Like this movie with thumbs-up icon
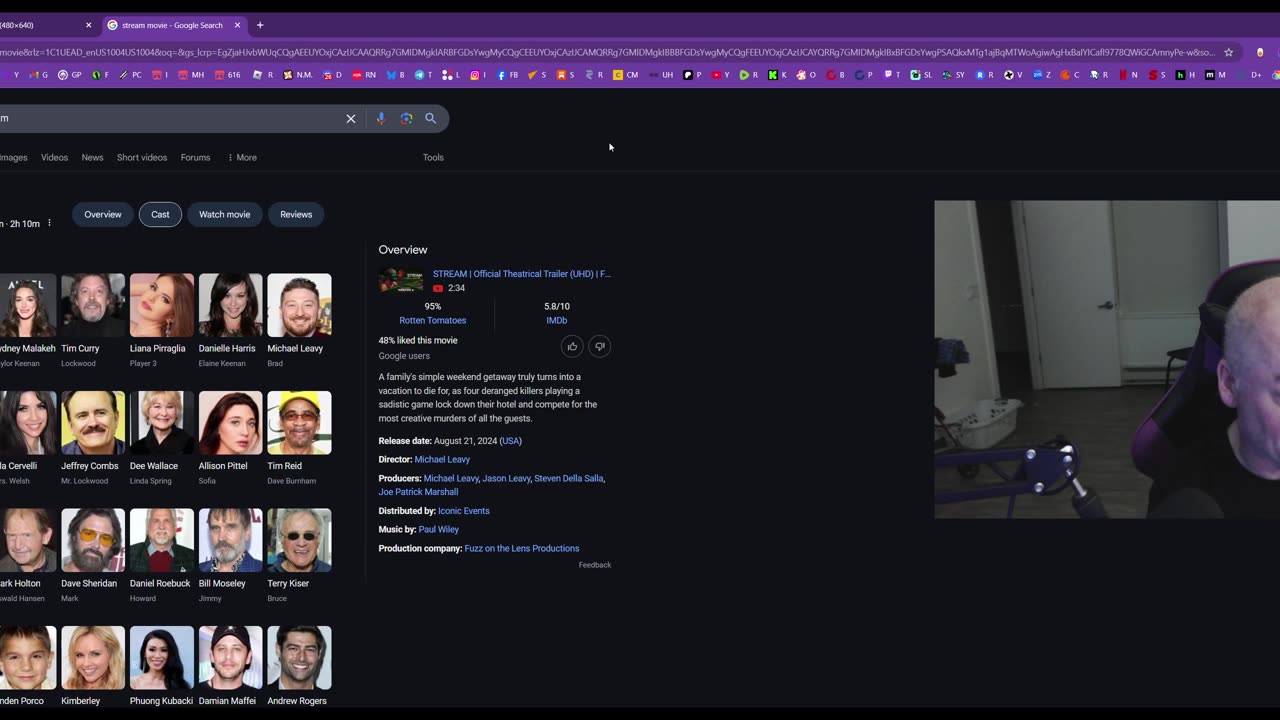The height and width of the screenshot is (720, 1280). [x=572, y=346]
